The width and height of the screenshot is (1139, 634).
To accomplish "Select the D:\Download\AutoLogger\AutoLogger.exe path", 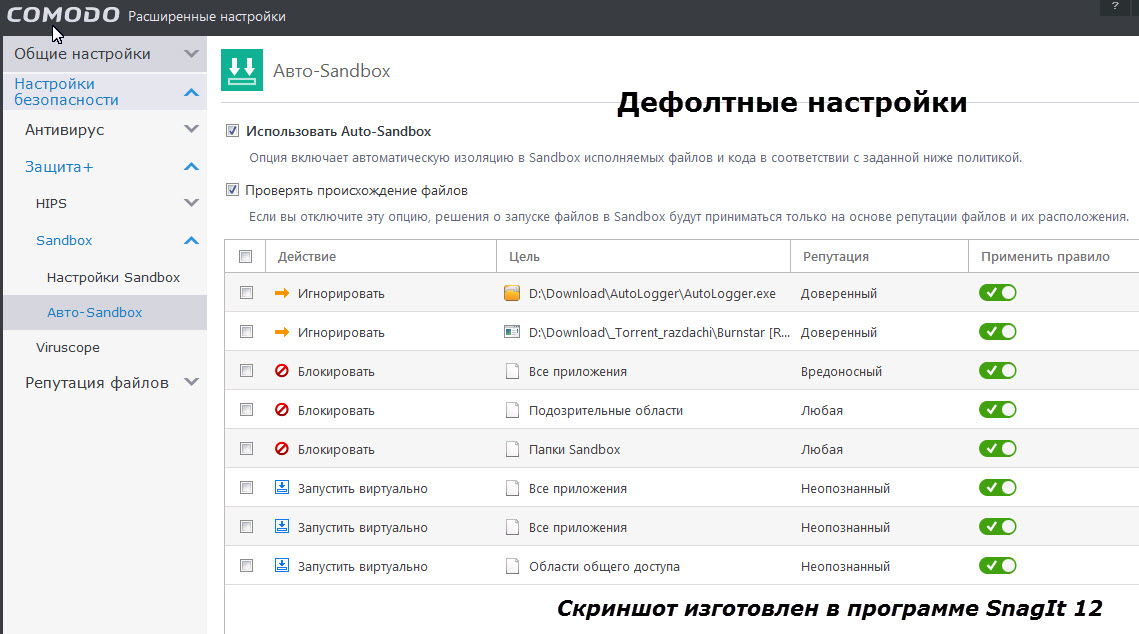I will coord(652,293).
